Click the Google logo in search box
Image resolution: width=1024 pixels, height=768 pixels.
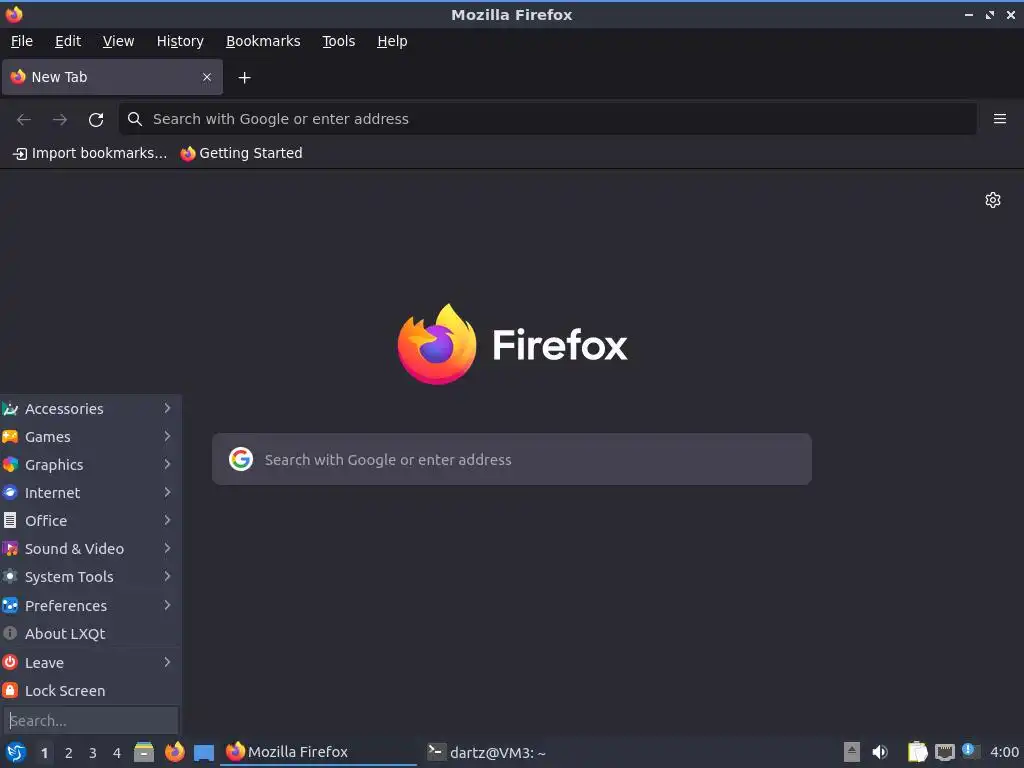pos(241,459)
